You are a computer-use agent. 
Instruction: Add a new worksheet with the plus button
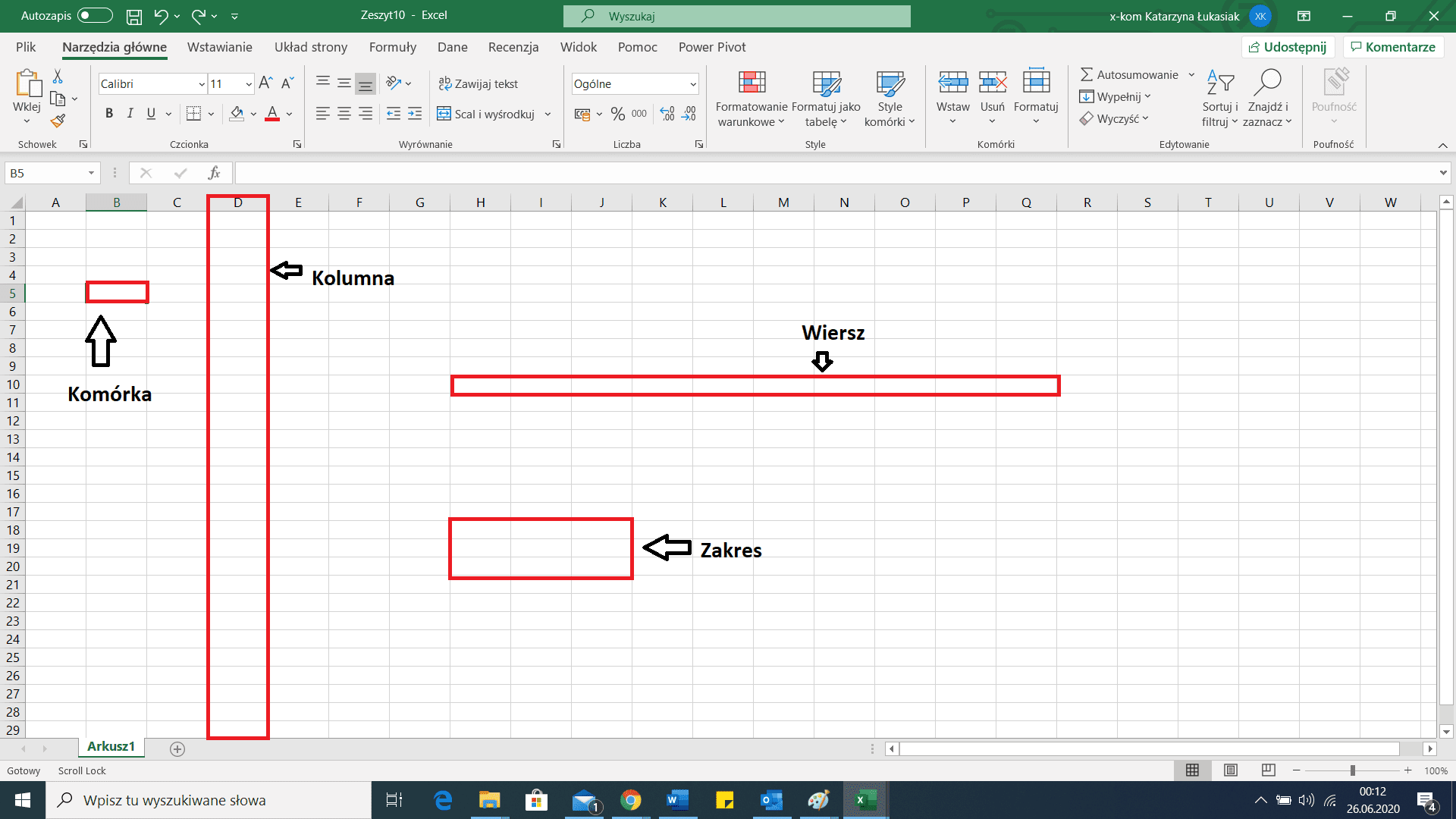(177, 748)
